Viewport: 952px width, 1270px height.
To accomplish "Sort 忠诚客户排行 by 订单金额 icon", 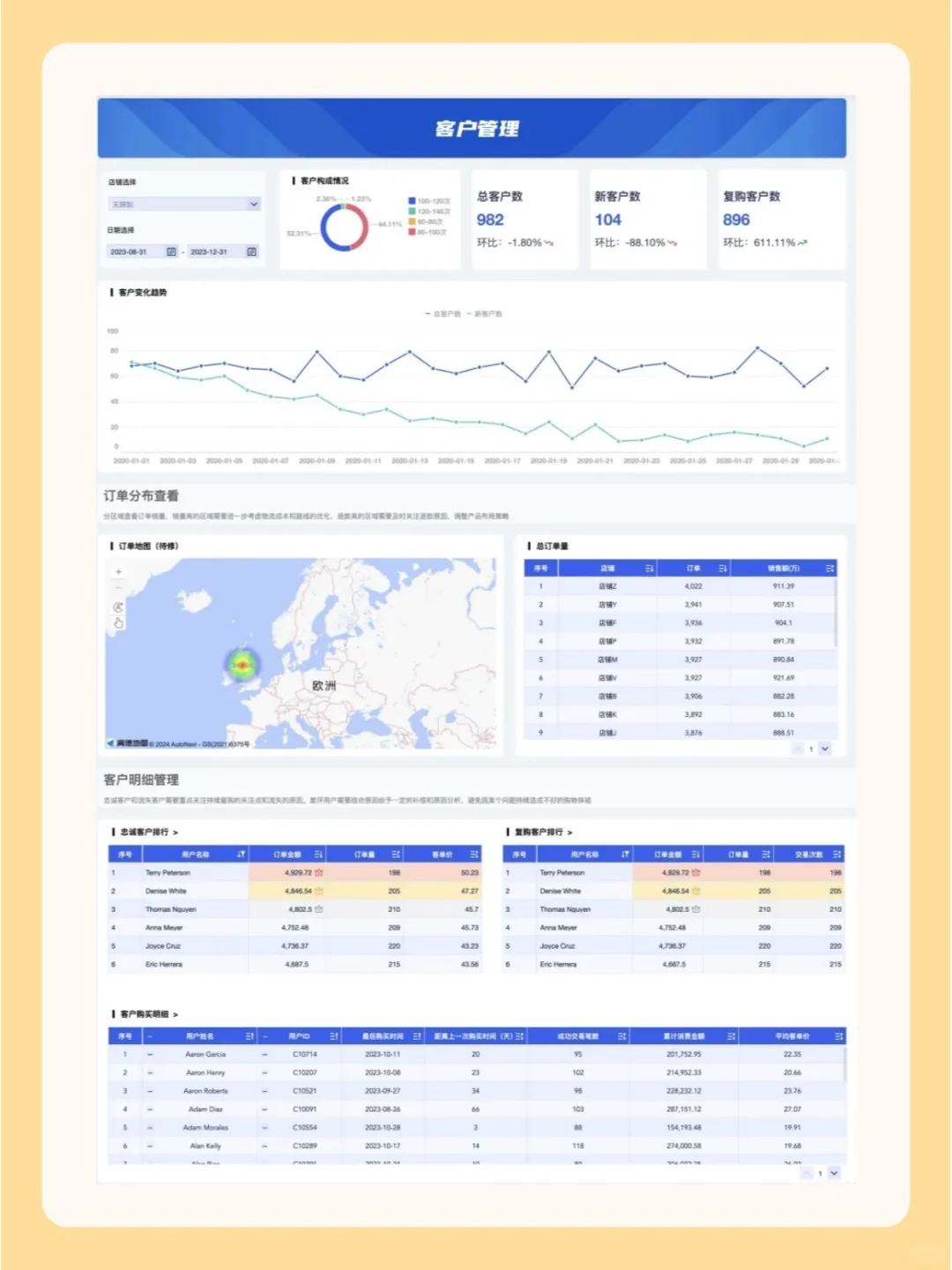I will (x=318, y=855).
